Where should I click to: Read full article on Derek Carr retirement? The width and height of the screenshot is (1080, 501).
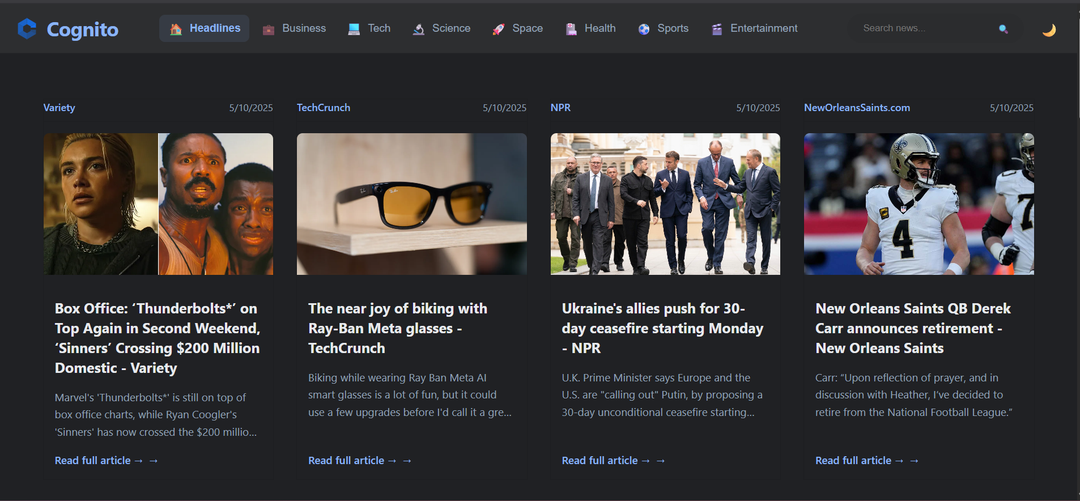[866, 460]
